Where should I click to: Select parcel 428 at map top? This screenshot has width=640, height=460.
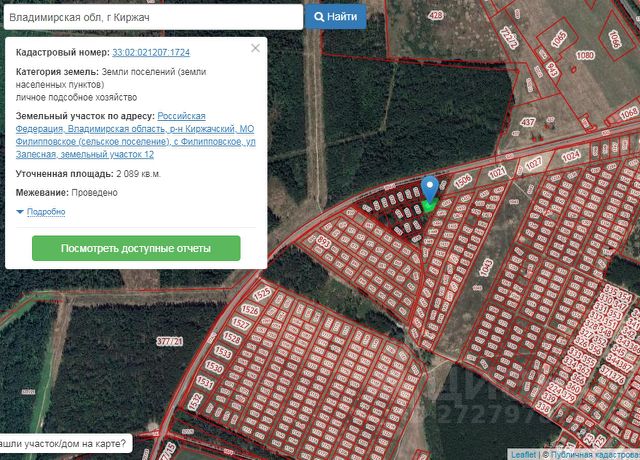point(435,15)
